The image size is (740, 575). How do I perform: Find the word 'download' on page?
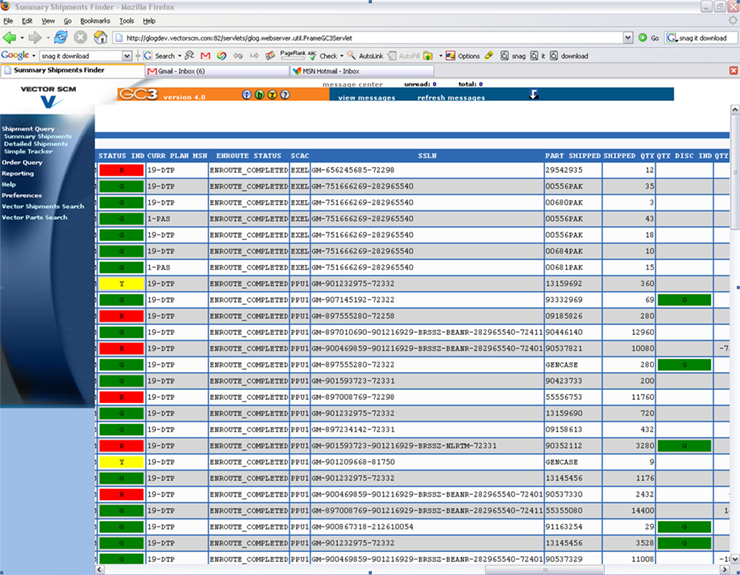569,56
